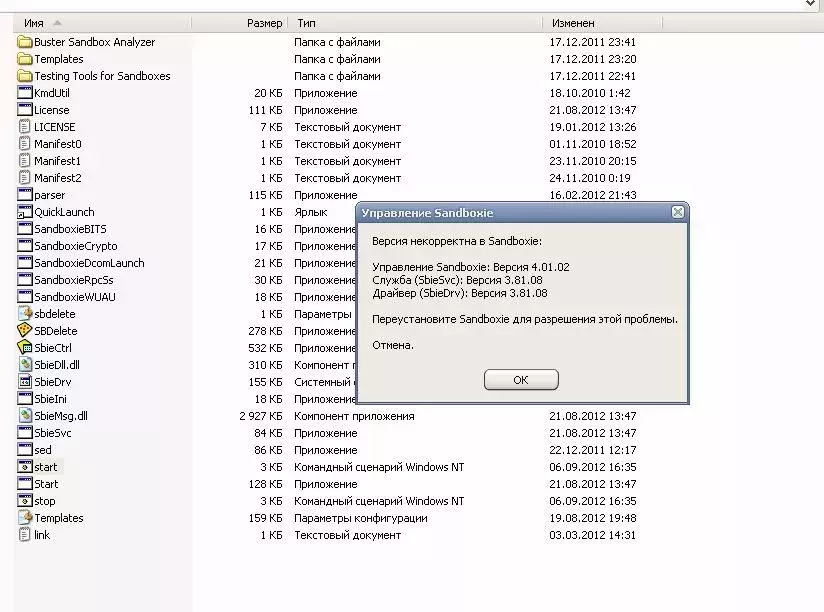Select the SbieSvc application icon
The height and width of the screenshot is (612, 824).
coord(25,433)
